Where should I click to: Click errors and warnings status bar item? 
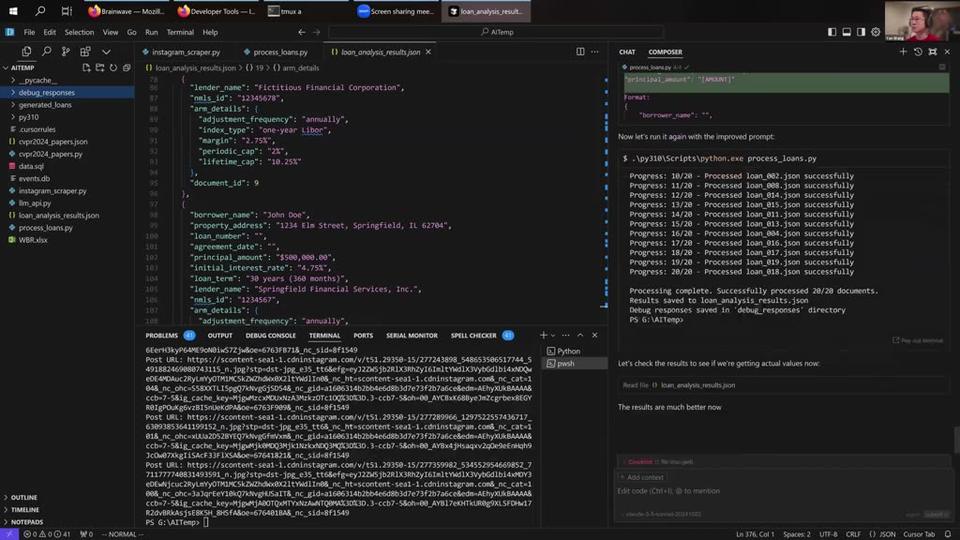47,534
